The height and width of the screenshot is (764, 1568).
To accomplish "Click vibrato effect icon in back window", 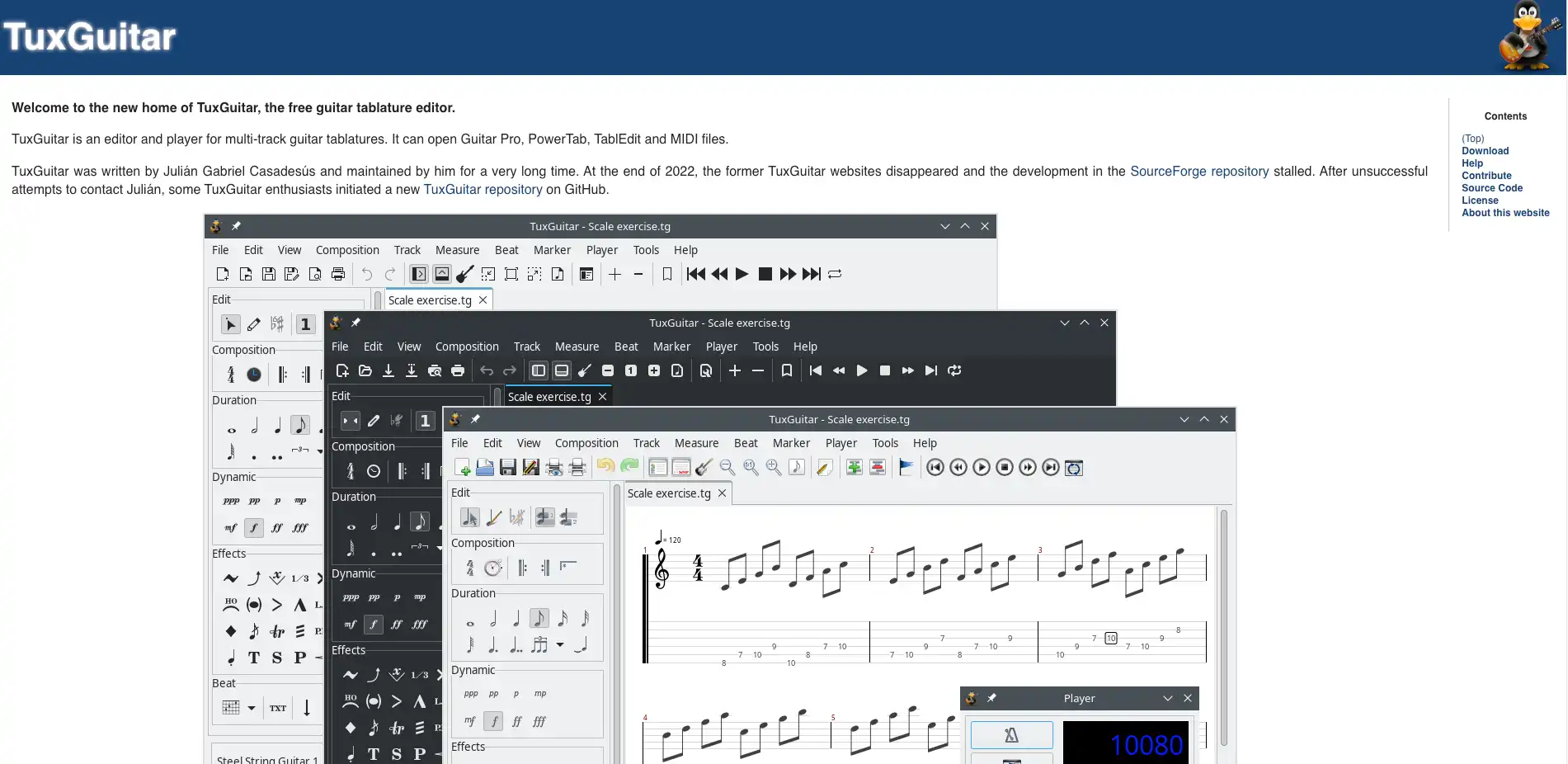I will [x=231, y=578].
